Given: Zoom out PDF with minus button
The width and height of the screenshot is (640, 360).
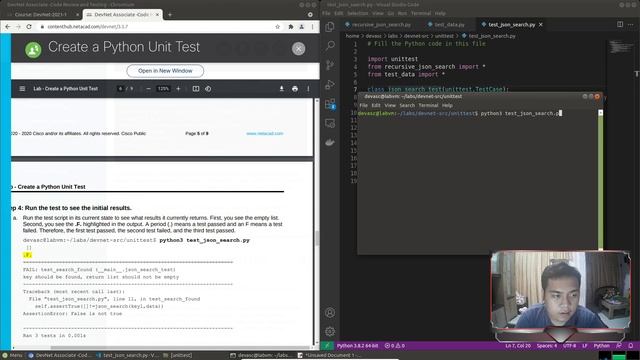Looking at the screenshot, I should (x=148, y=89).
